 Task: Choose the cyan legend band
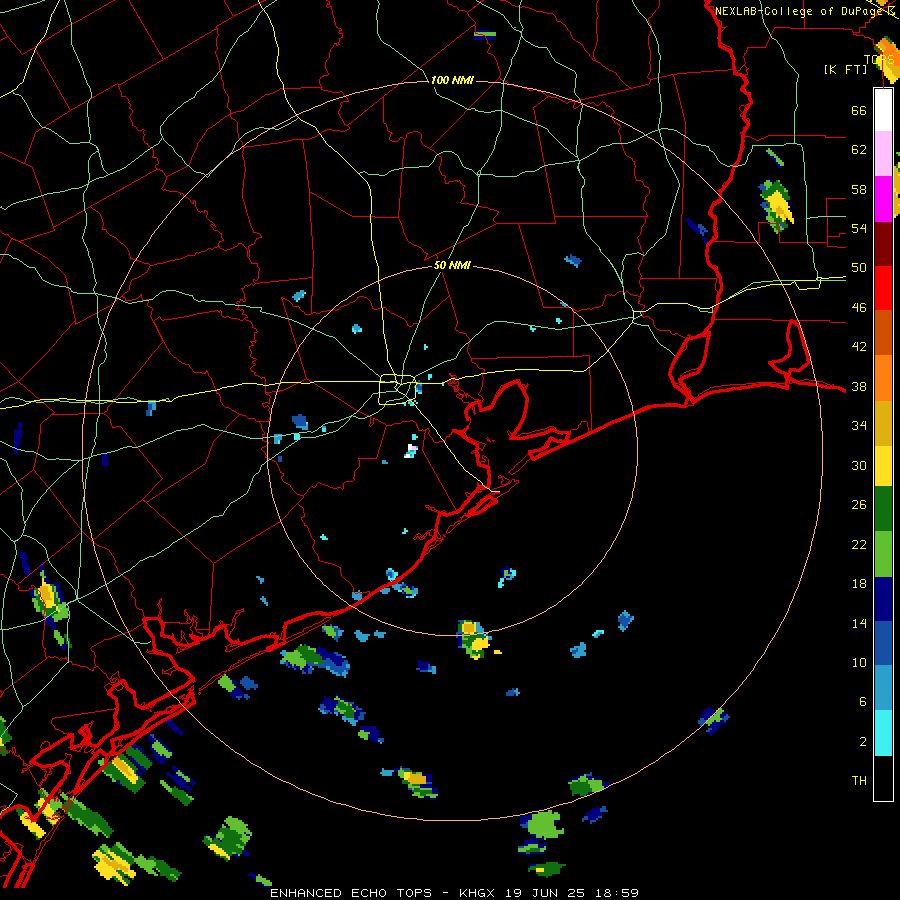[883, 733]
